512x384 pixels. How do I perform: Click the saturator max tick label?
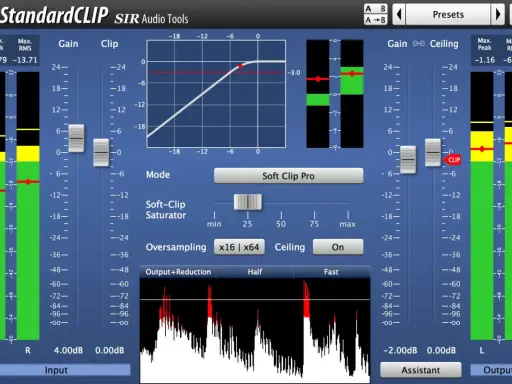tap(348, 224)
